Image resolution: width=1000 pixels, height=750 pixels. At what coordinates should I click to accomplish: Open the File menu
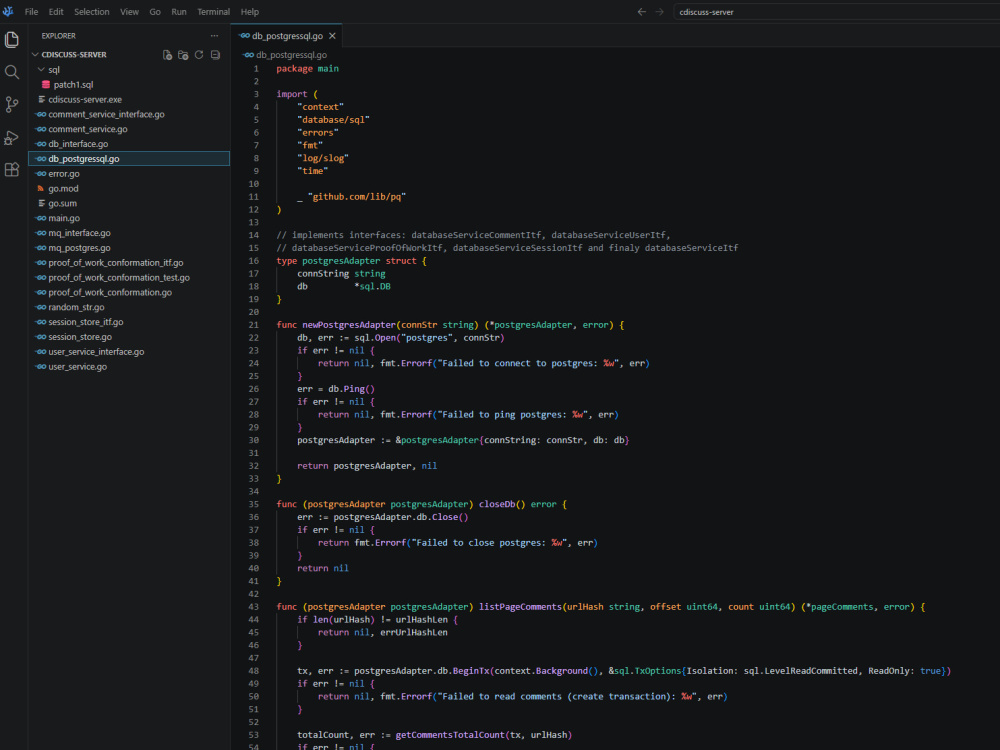(x=31, y=11)
